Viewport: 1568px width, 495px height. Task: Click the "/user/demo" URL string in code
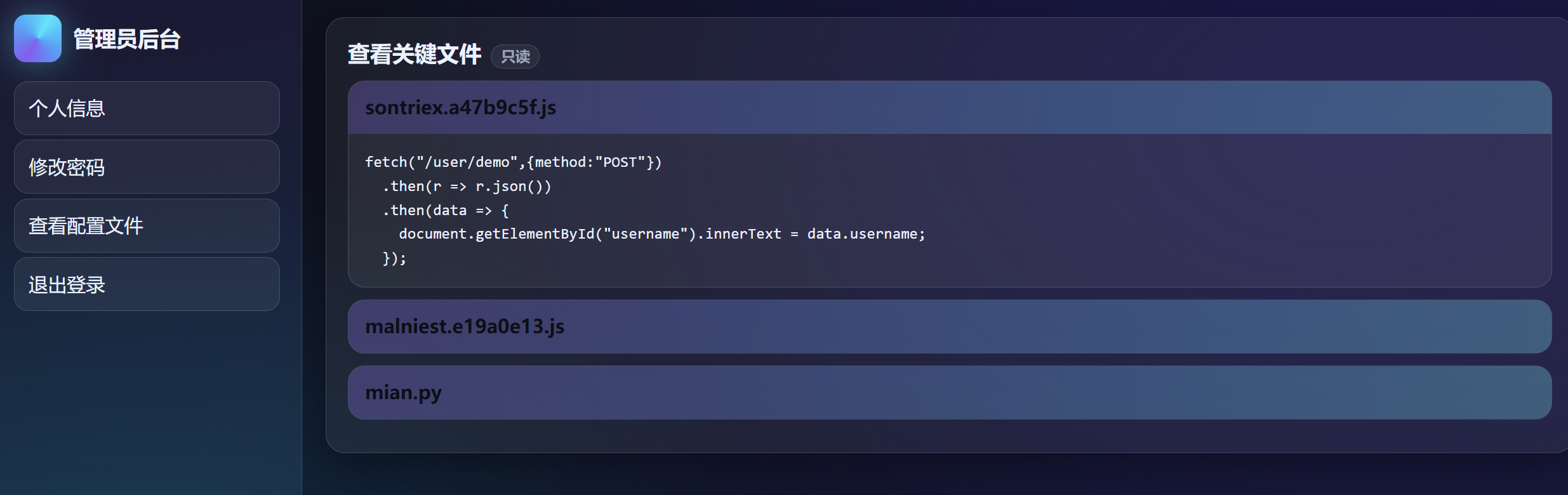467,162
